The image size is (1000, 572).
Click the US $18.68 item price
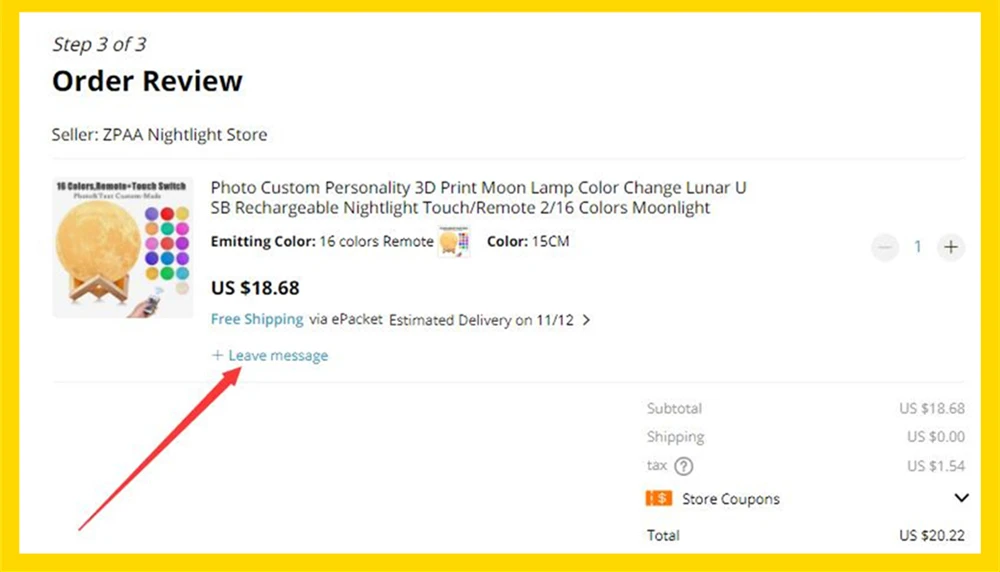click(x=255, y=288)
